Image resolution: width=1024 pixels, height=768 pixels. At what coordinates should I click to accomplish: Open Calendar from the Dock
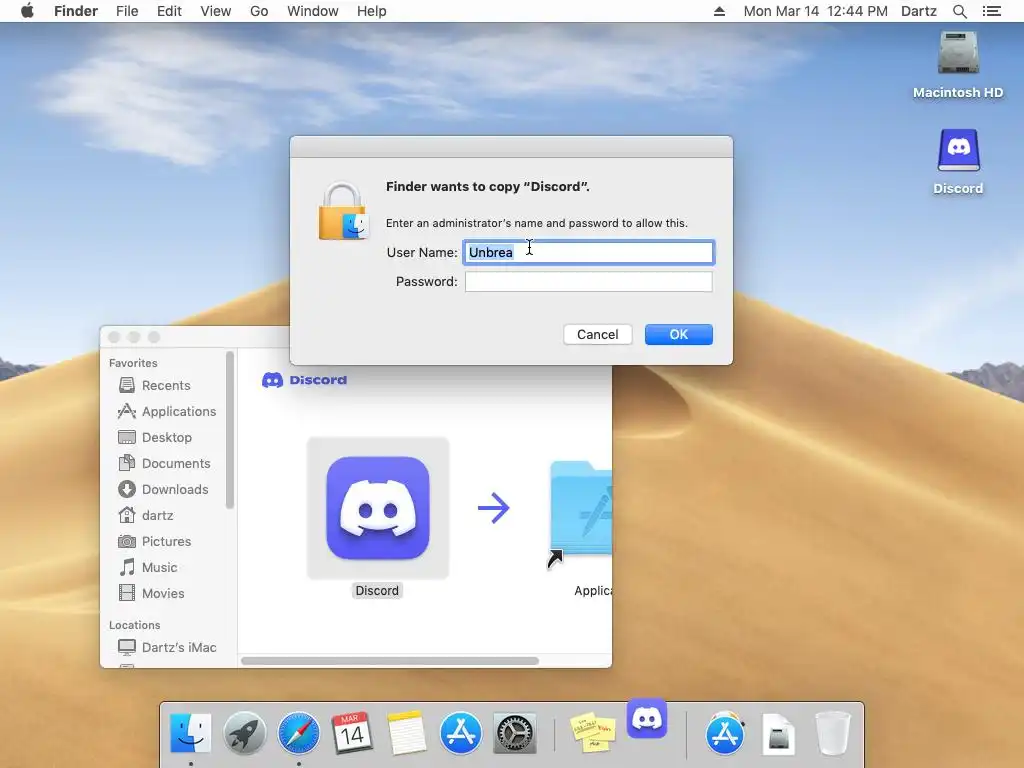352,733
